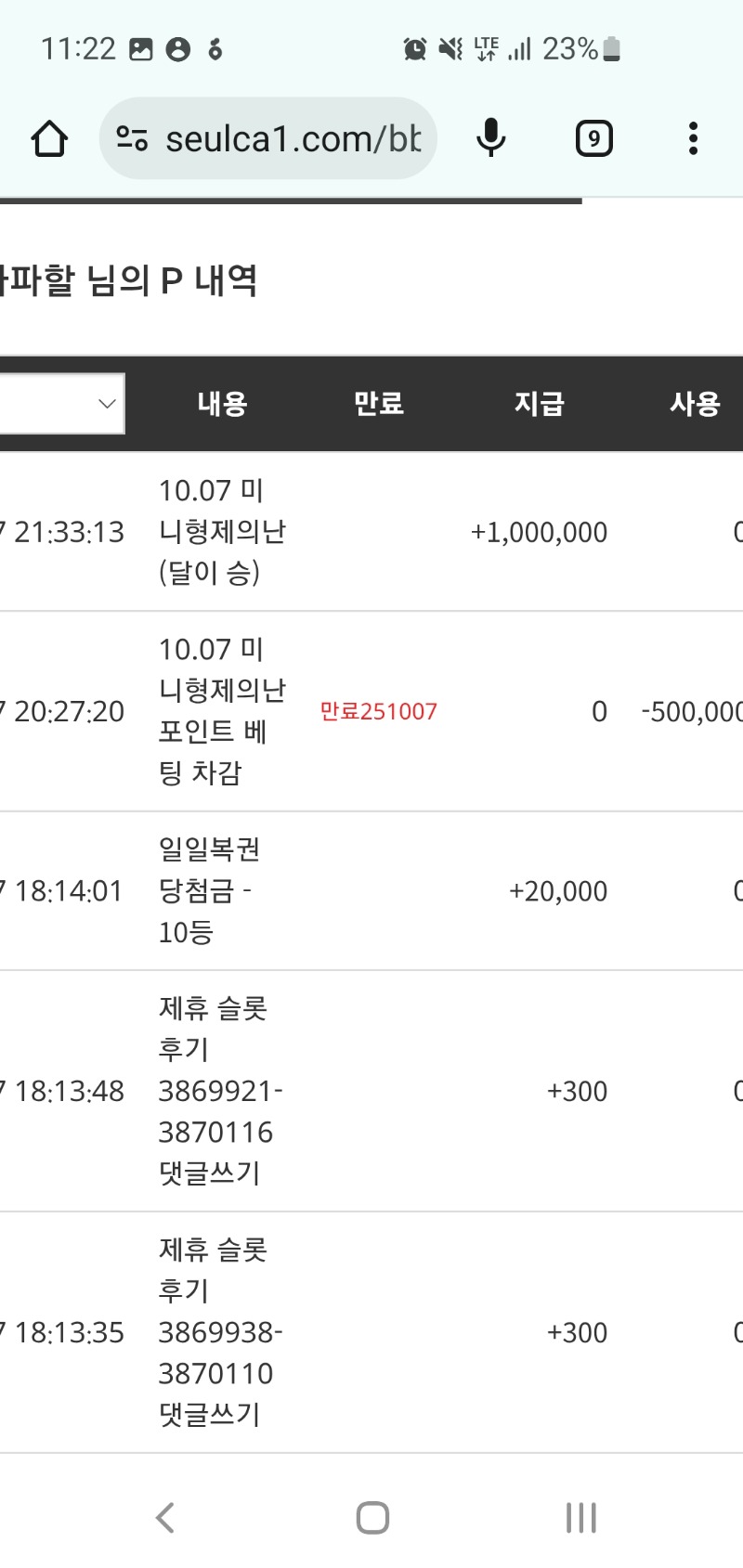Focus the seulca1.com address bar
Image resolution: width=743 pixels, height=1568 pixels.
tap(292, 139)
